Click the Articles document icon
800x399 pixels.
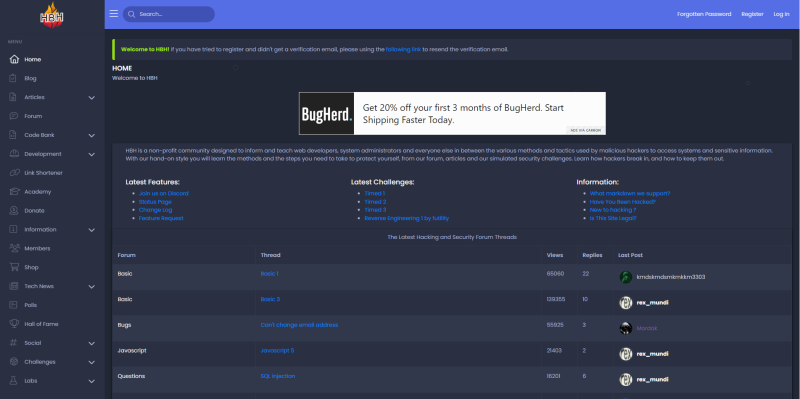coord(14,97)
